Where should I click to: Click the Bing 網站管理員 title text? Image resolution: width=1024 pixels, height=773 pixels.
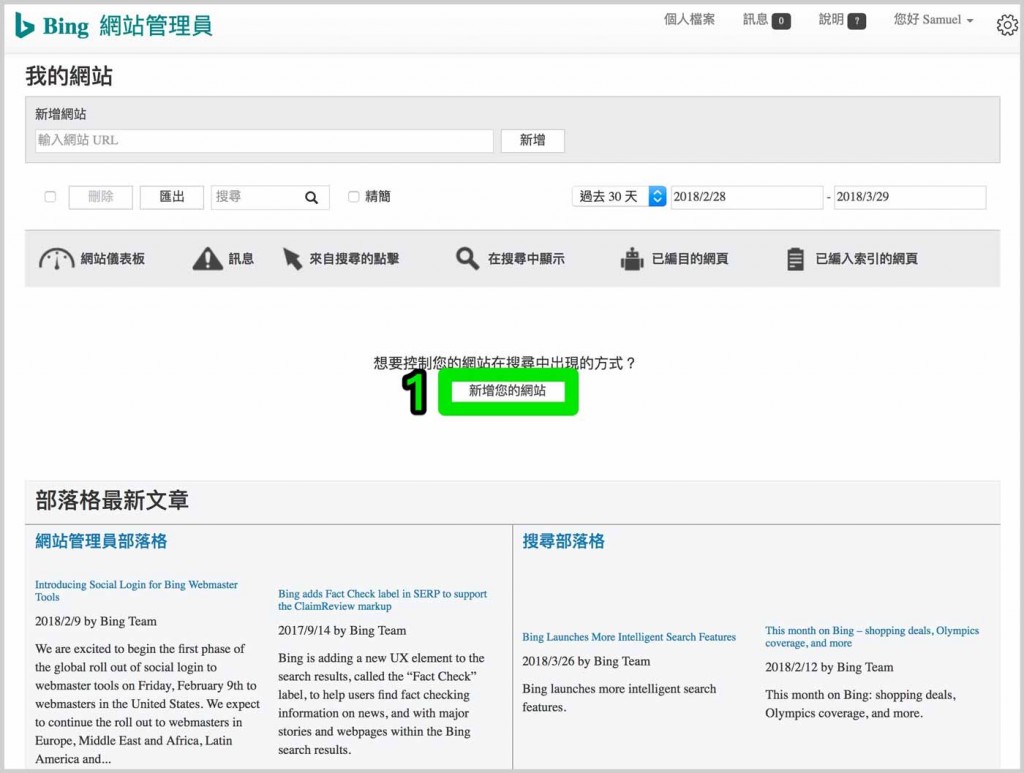[127, 26]
